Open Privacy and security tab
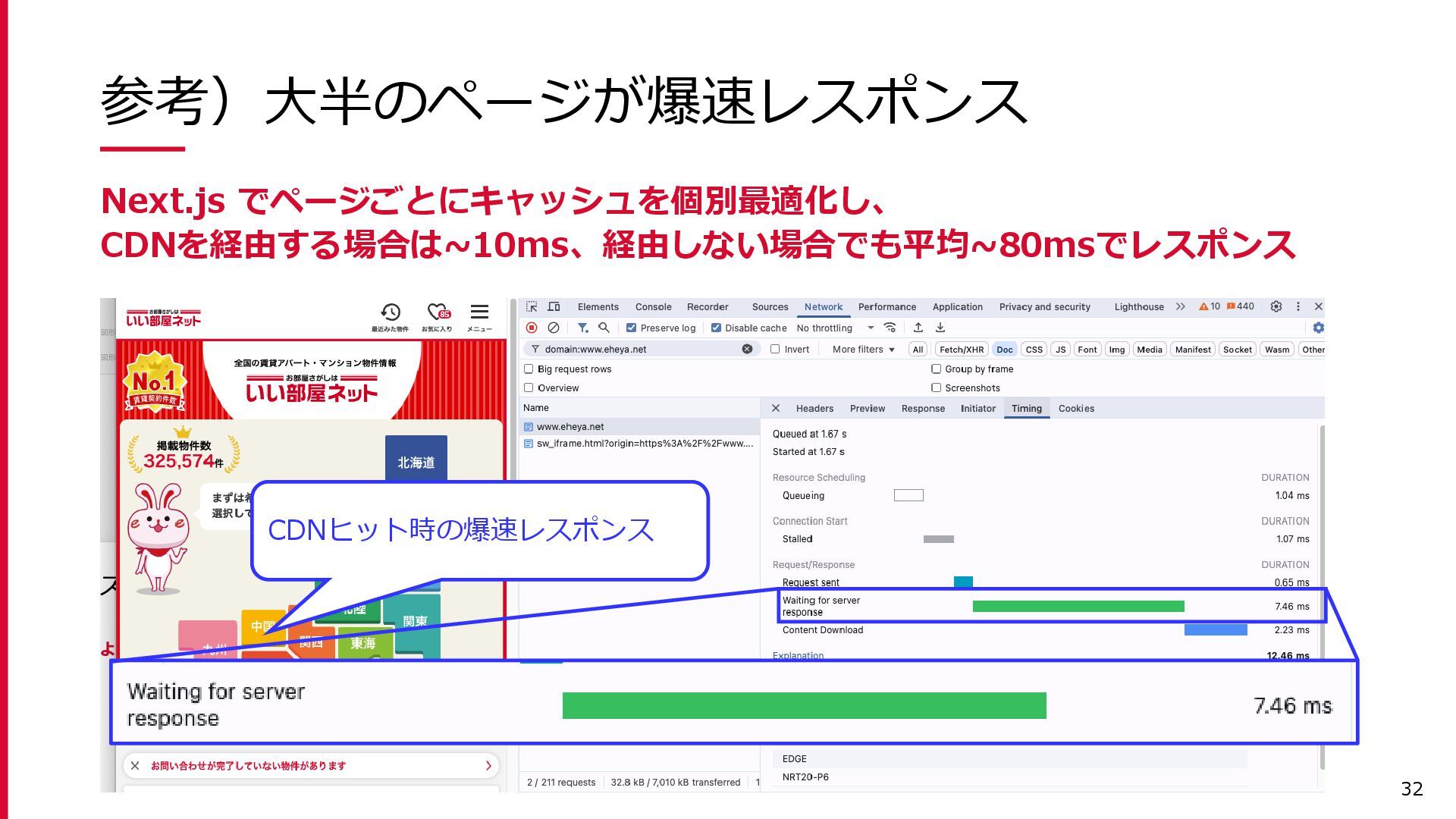Viewport: 1456px width, 819px height. 1044,306
